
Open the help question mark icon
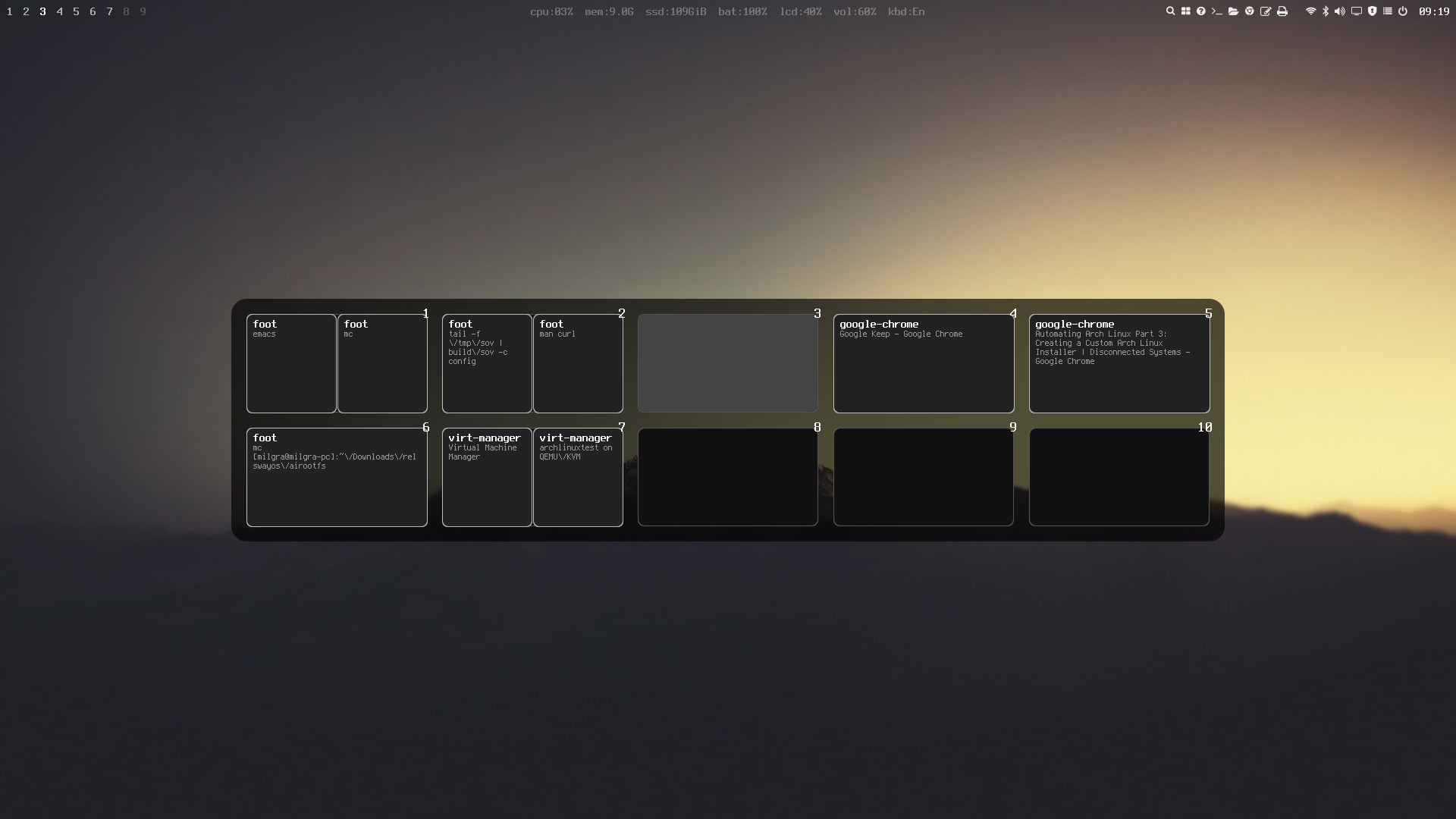point(1201,11)
